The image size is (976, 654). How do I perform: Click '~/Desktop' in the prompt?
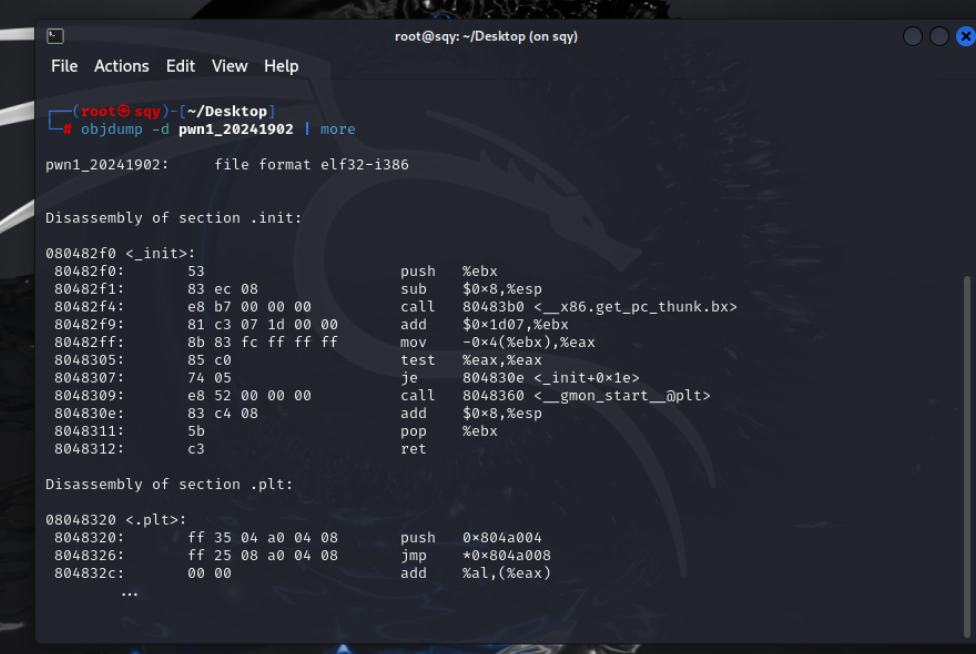227,111
